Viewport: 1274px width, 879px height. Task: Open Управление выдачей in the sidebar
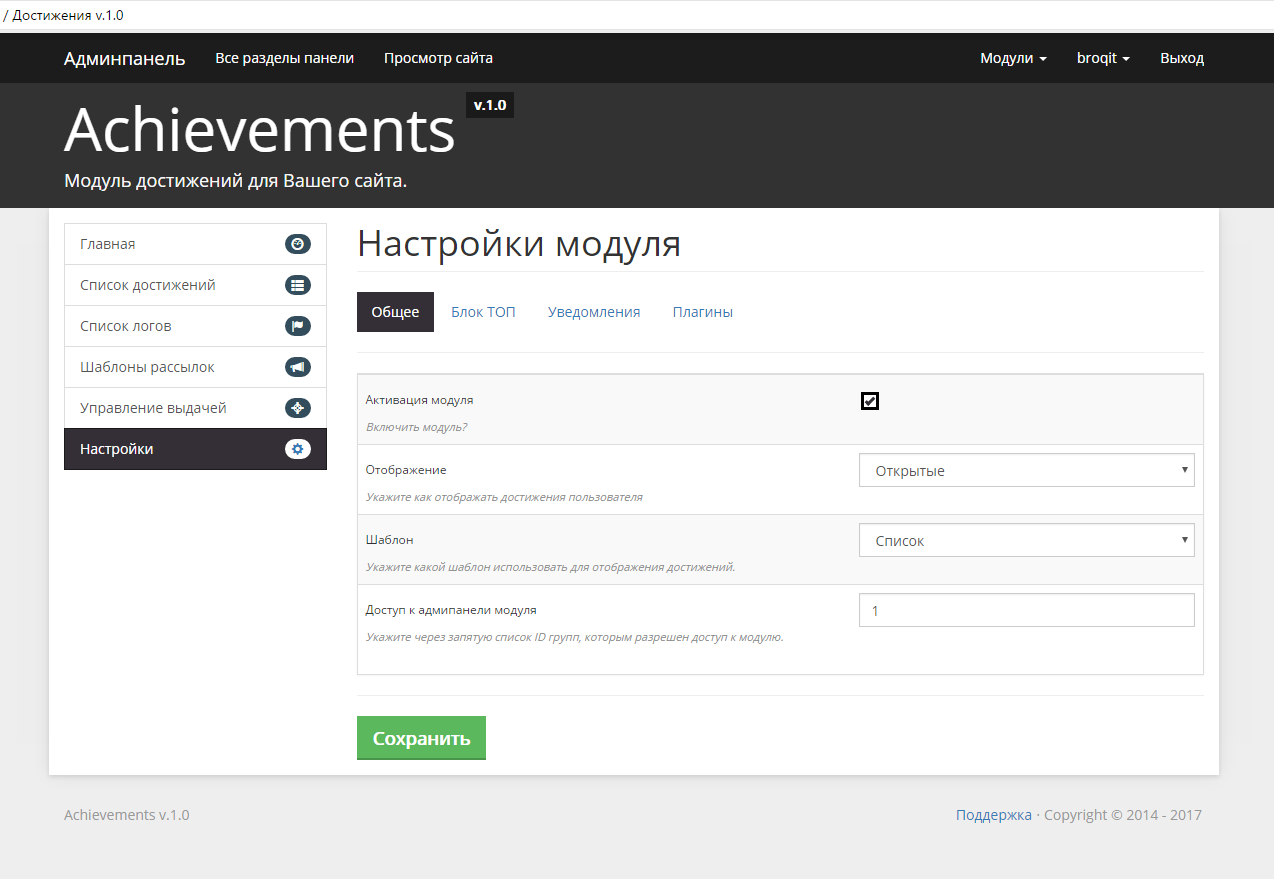pos(195,408)
